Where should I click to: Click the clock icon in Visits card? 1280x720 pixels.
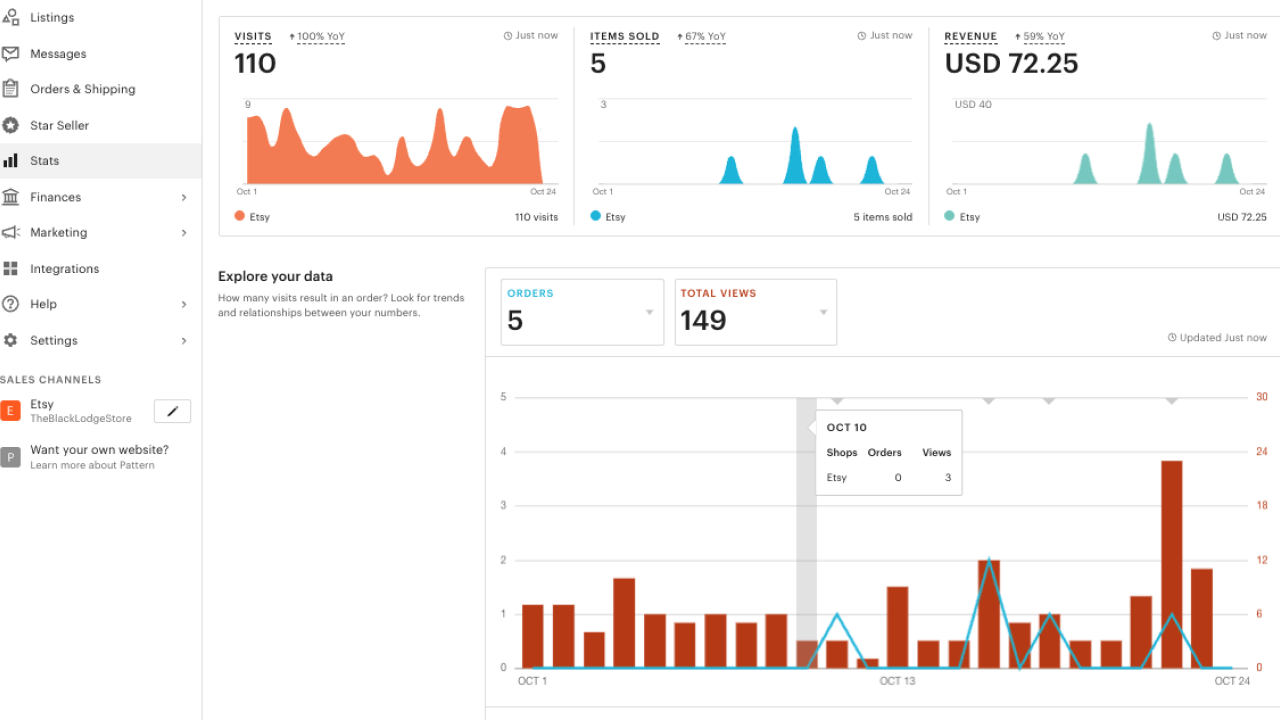pyautogui.click(x=508, y=36)
